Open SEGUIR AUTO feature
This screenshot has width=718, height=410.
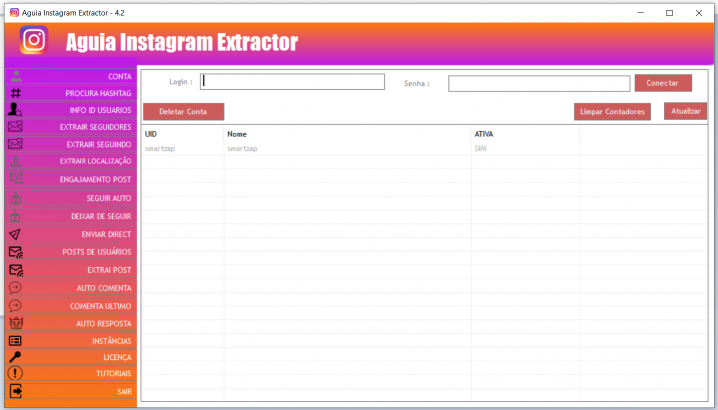71,198
